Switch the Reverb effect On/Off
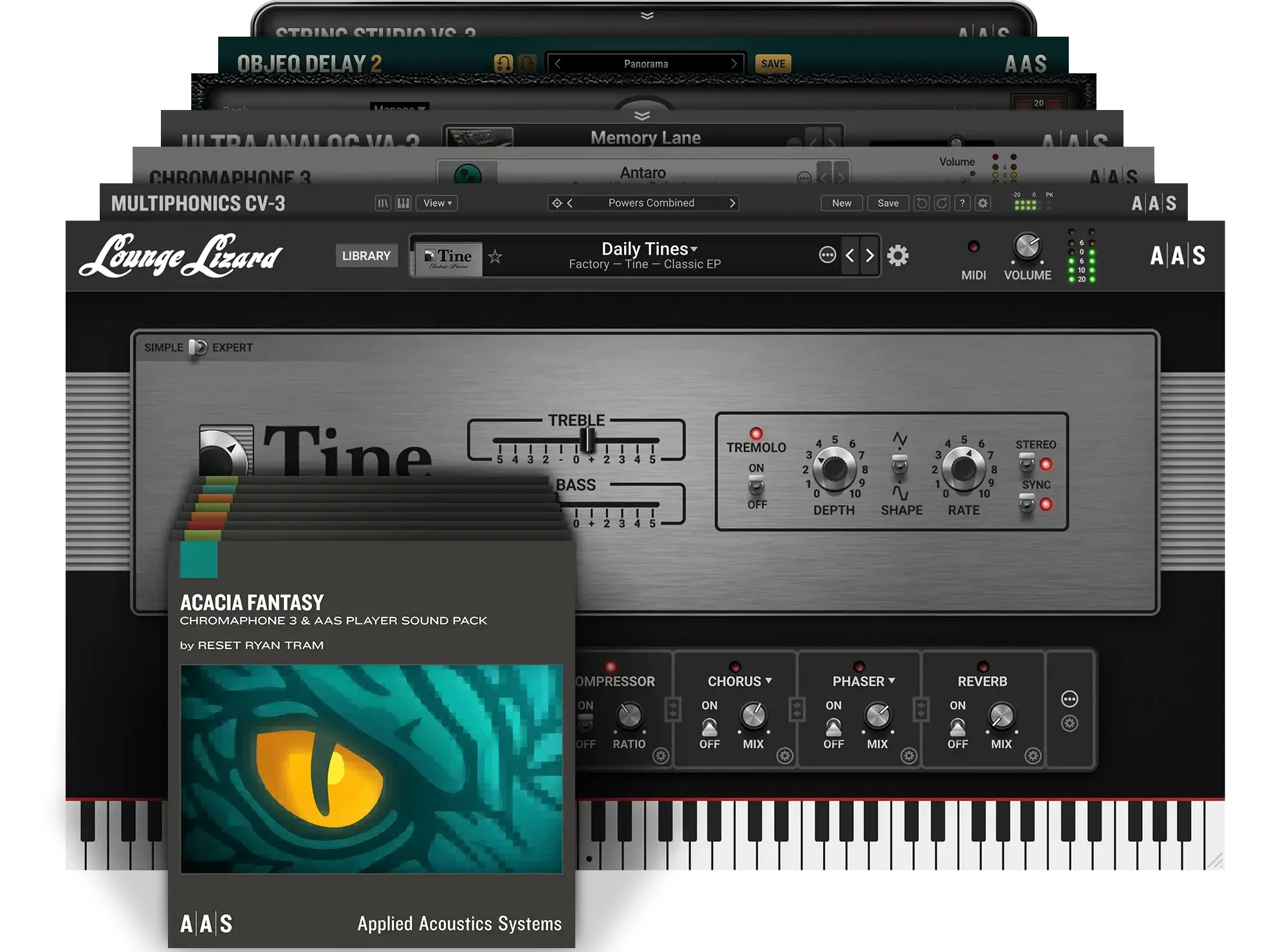The image size is (1285, 952). pos(957,727)
